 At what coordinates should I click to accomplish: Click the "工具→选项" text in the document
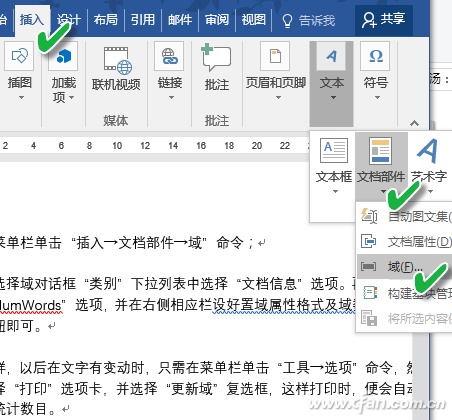point(317,368)
